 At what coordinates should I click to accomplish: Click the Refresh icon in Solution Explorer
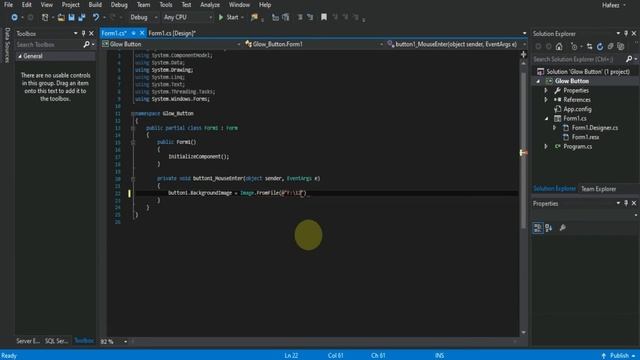600,47
